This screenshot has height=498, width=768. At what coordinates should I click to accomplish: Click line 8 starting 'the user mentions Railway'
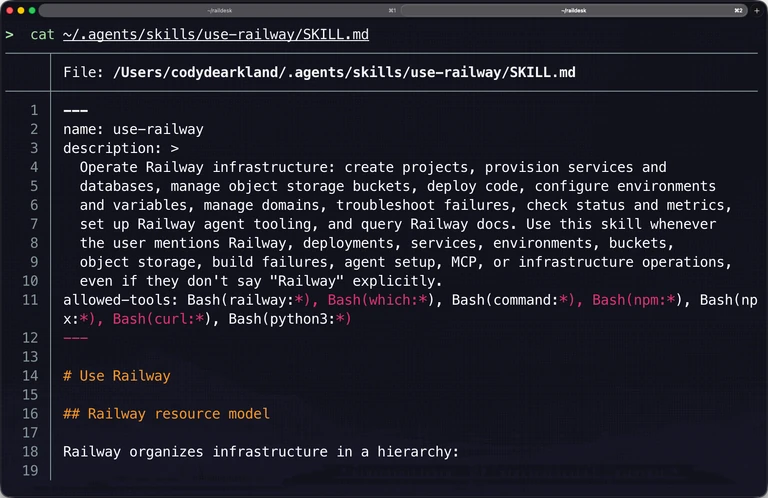point(377,243)
